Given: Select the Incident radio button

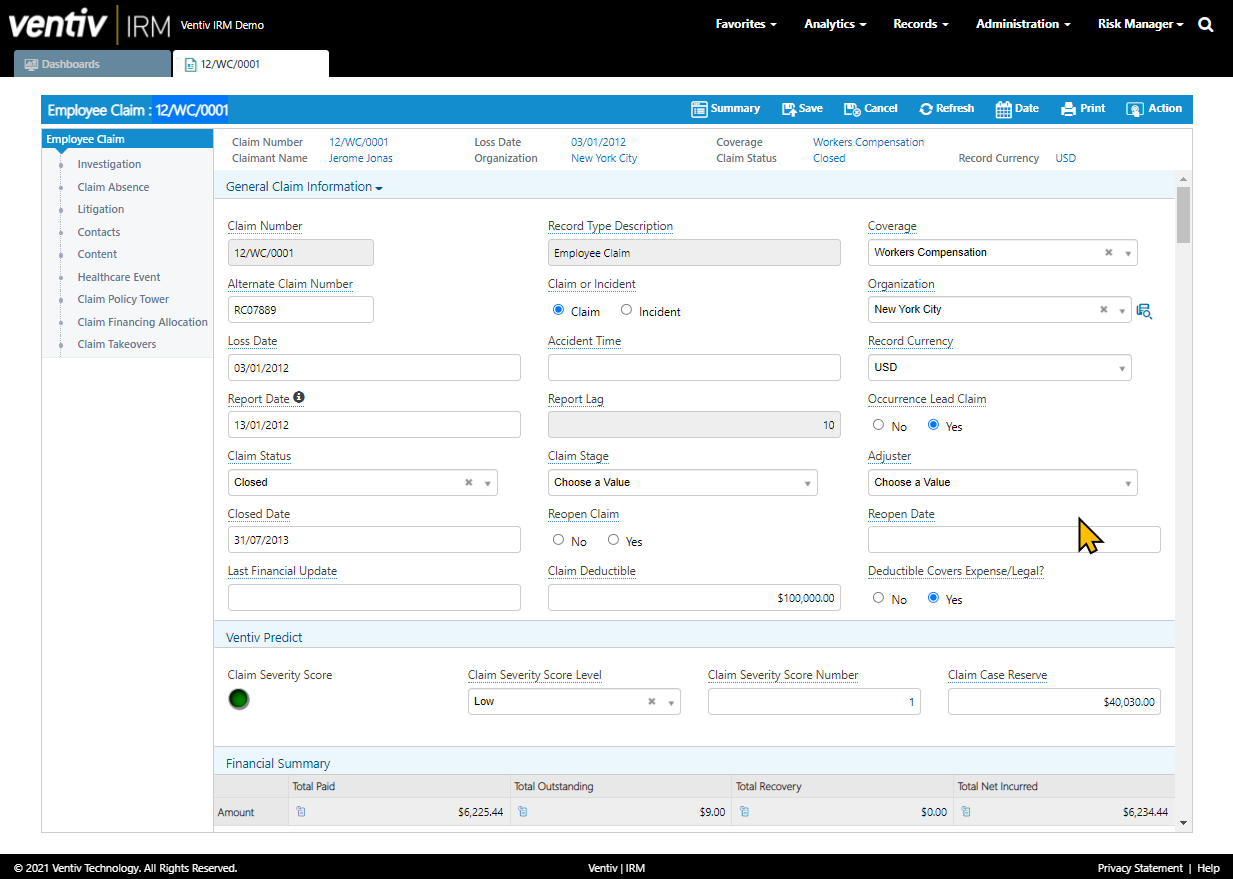Looking at the screenshot, I should [626, 310].
